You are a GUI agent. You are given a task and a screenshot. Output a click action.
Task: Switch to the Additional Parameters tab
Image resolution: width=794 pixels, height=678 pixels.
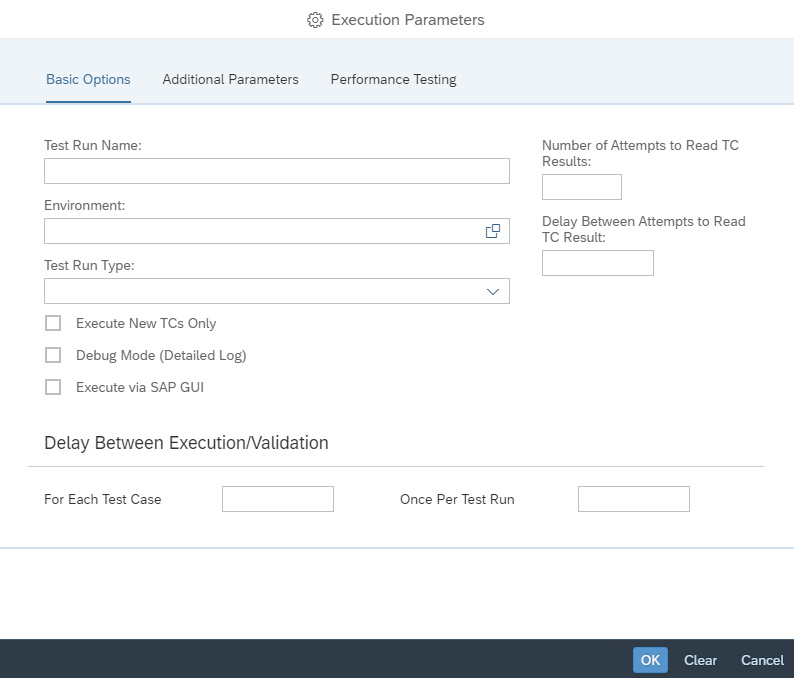point(230,80)
